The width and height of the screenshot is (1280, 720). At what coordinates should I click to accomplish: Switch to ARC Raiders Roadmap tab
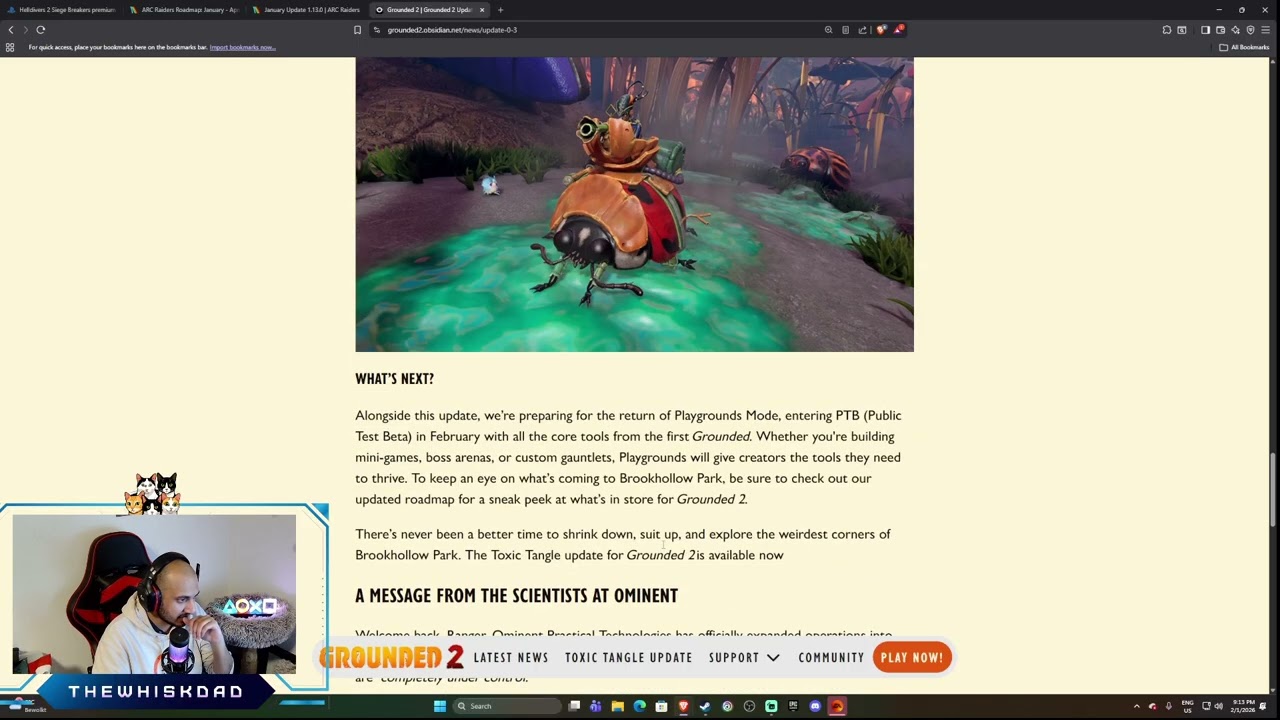click(x=183, y=10)
